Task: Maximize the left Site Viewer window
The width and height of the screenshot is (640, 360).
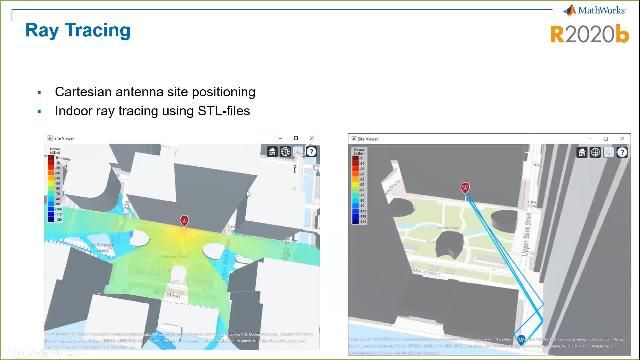Action: coord(296,138)
